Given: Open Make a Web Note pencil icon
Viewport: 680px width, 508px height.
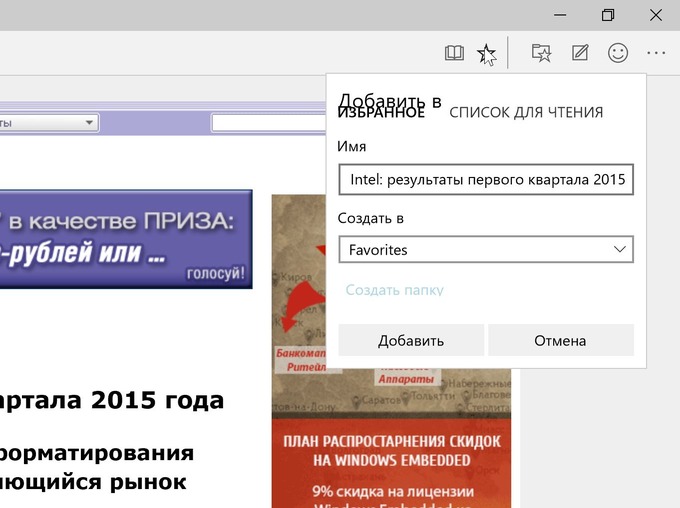Looking at the screenshot, I should tap(580, 53).
